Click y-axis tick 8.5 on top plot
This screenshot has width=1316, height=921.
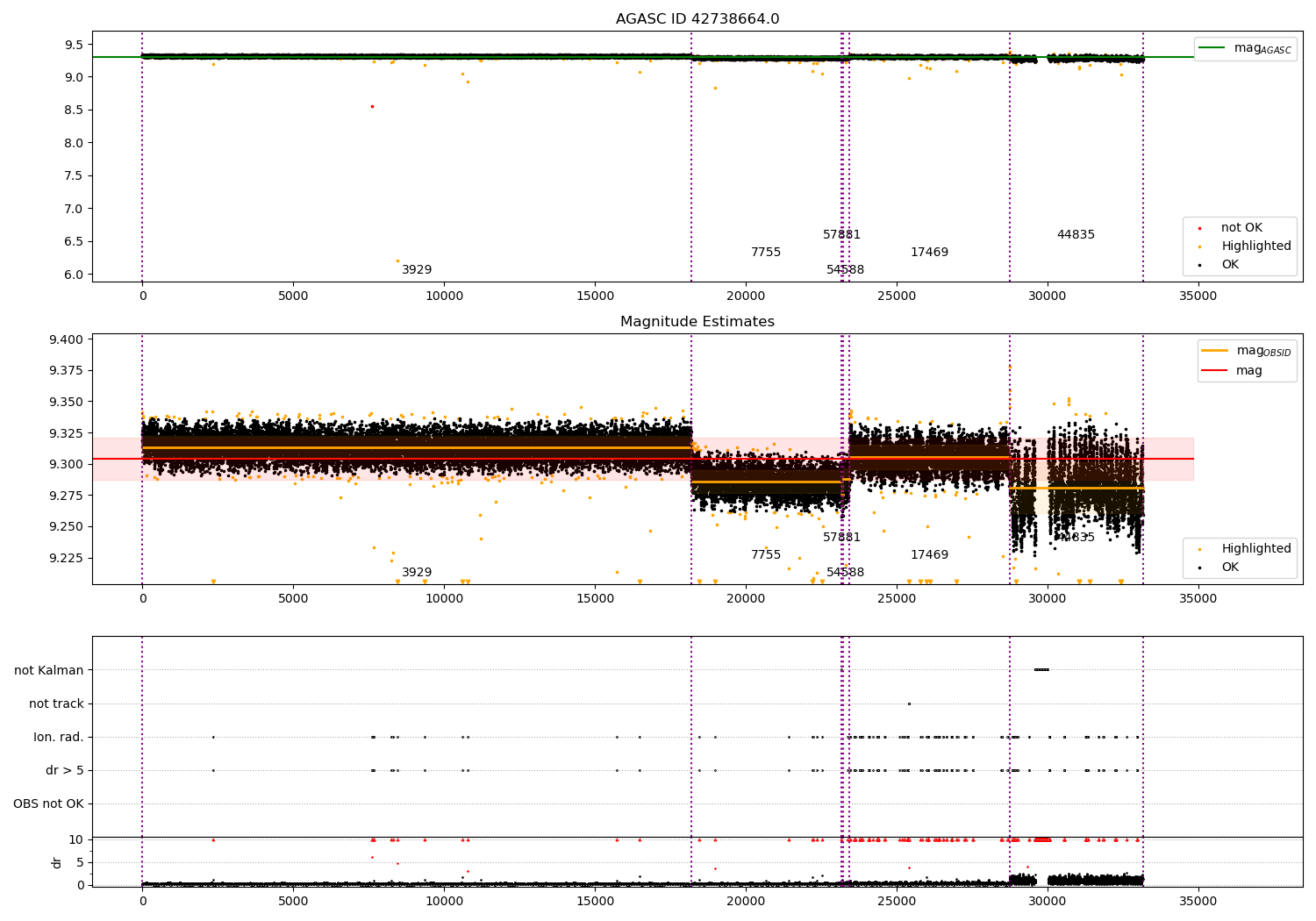tap(74, 111)
